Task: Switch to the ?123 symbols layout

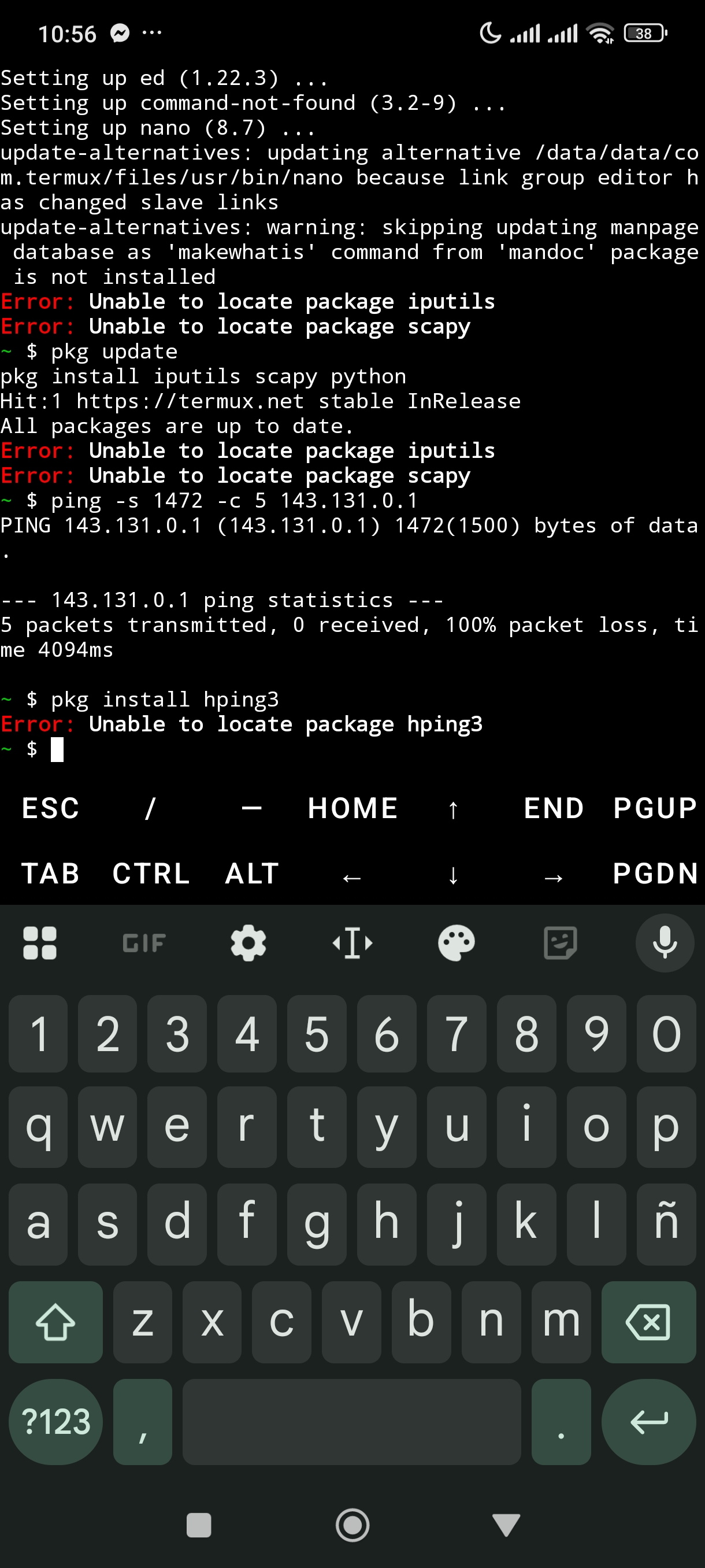Action: click(x=55, y=1421)
